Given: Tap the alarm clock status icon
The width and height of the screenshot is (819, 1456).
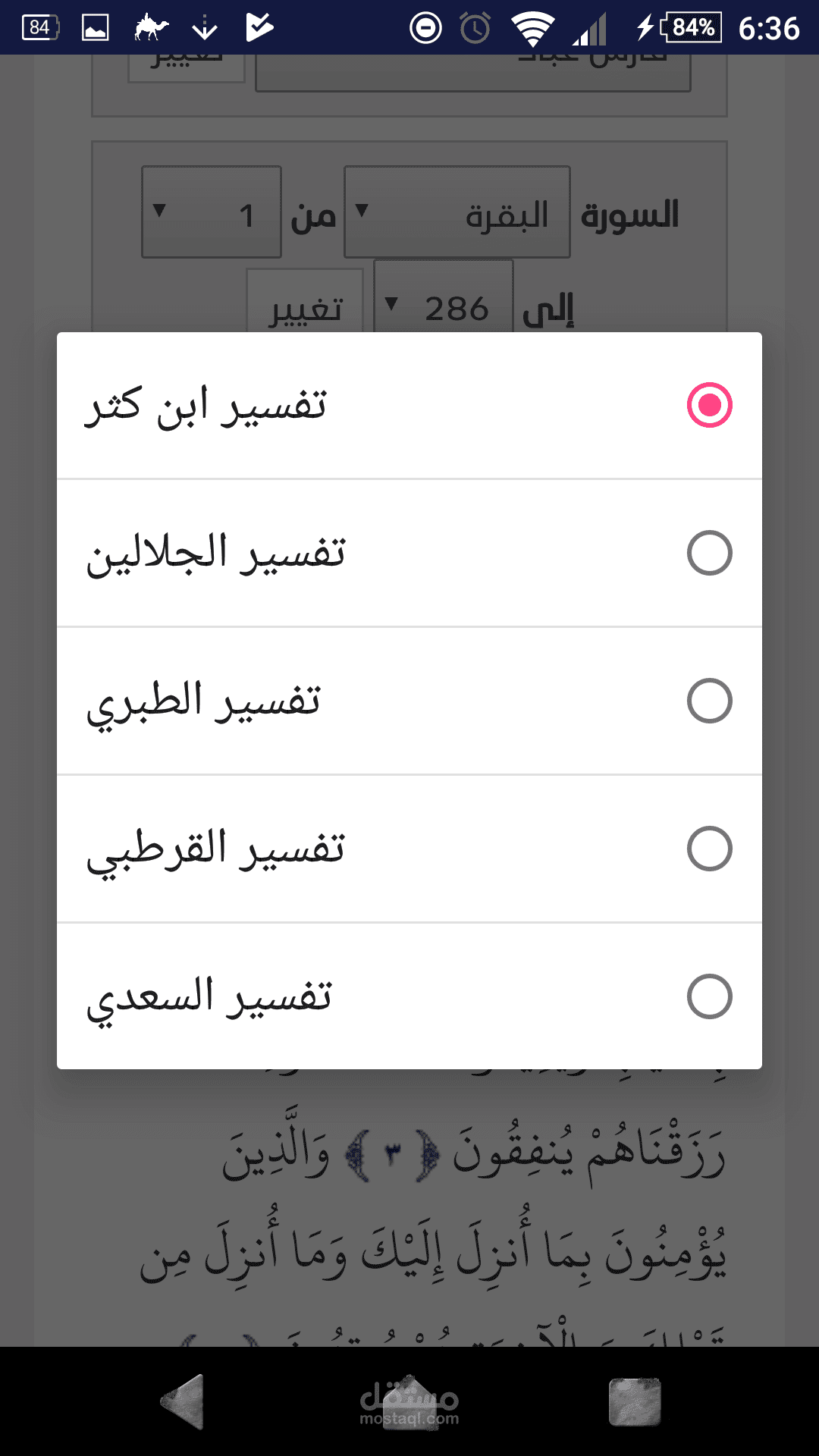Looking at the screenshot, I should (475, 29).
